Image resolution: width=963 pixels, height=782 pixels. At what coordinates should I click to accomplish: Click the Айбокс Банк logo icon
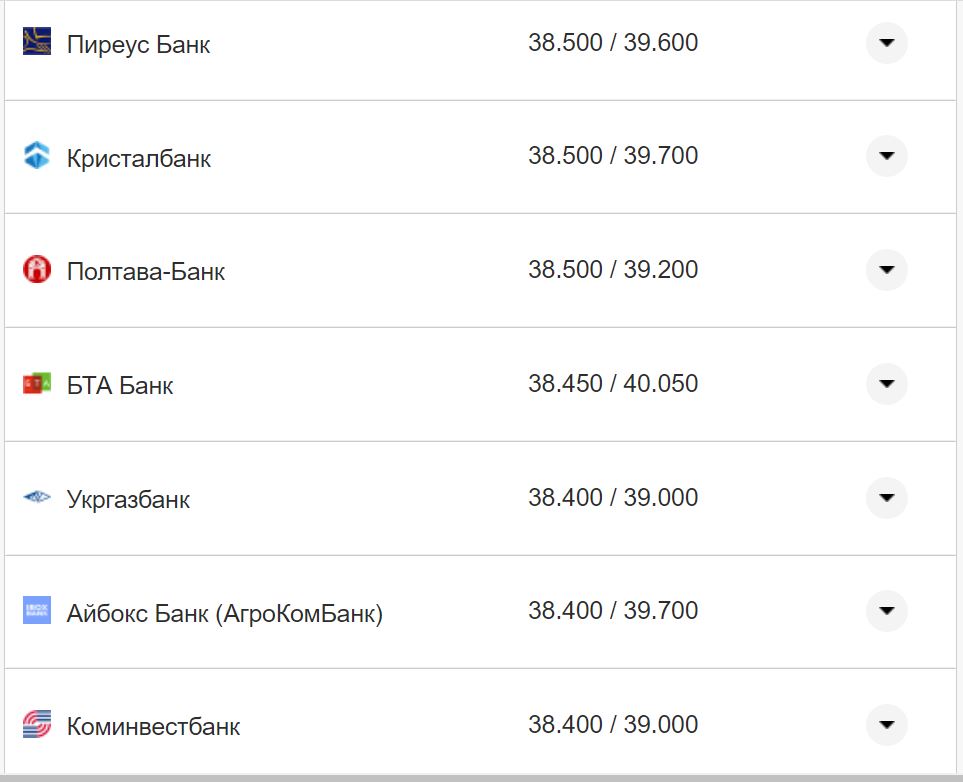(37, 611)
